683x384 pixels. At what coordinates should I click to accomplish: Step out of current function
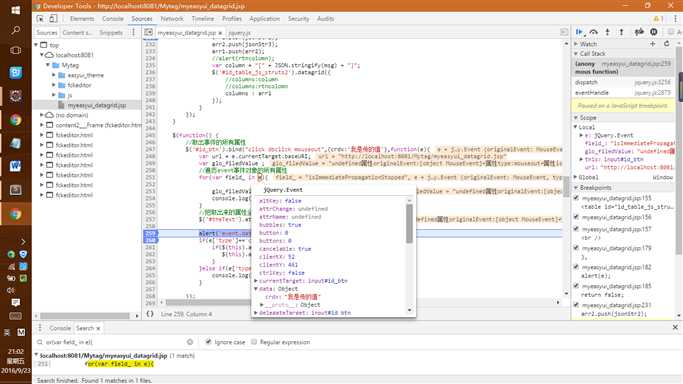[622, 32]
